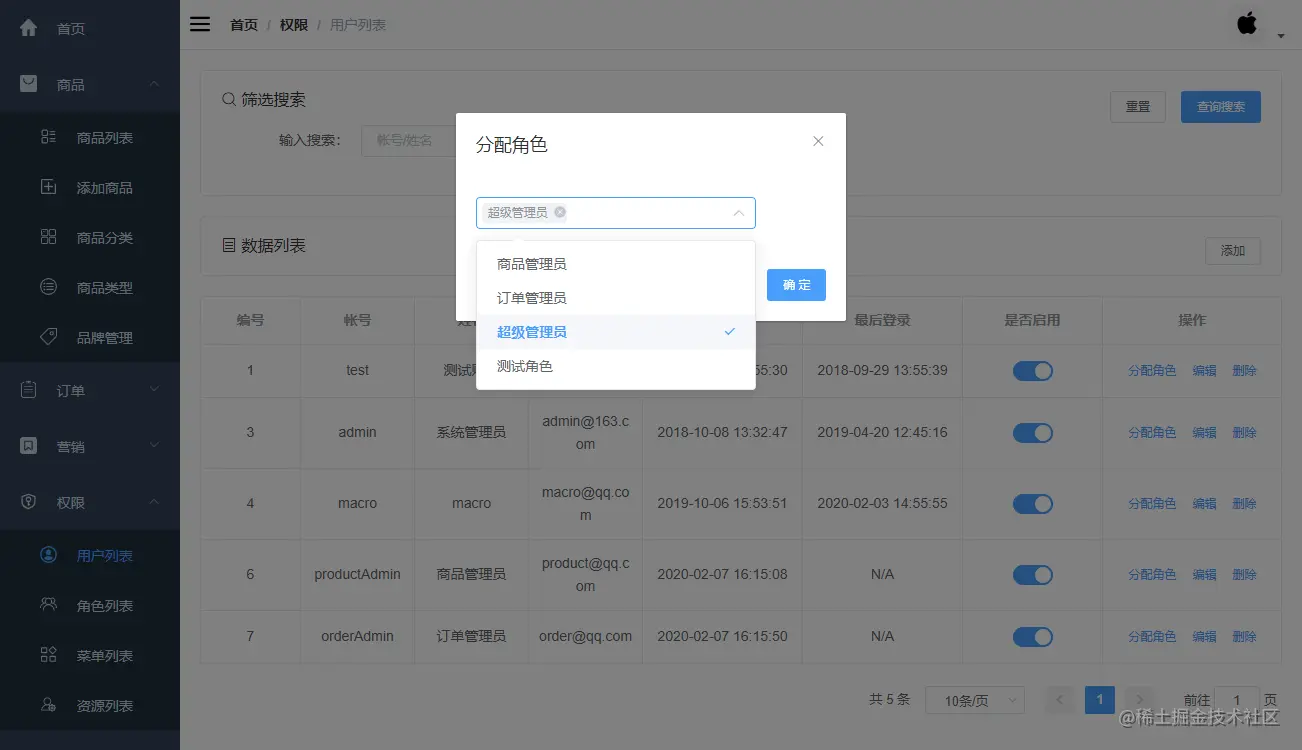1302x750 pixels.
Task: Click the Apple avatar icon top right
Action: [1247, 23]
